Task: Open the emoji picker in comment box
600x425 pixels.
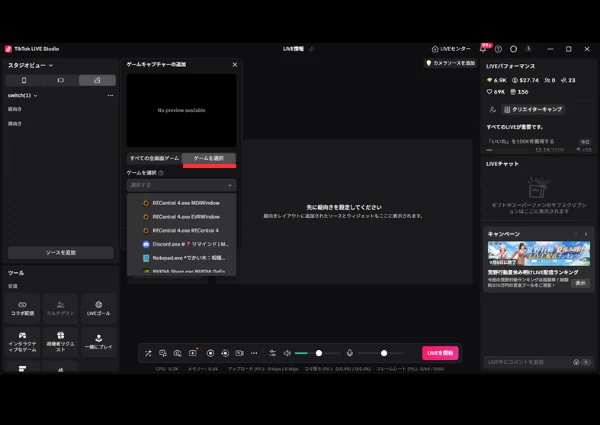Action: pyautogui.click(x=576, y=362)
